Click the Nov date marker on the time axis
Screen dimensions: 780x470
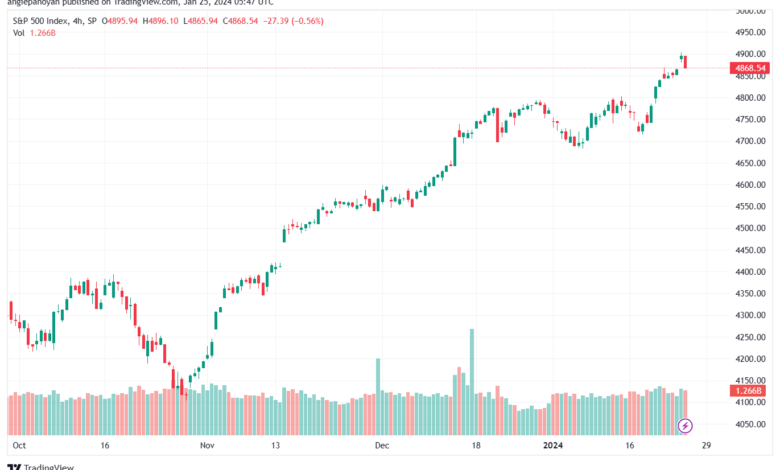click(x=207, y=445)
